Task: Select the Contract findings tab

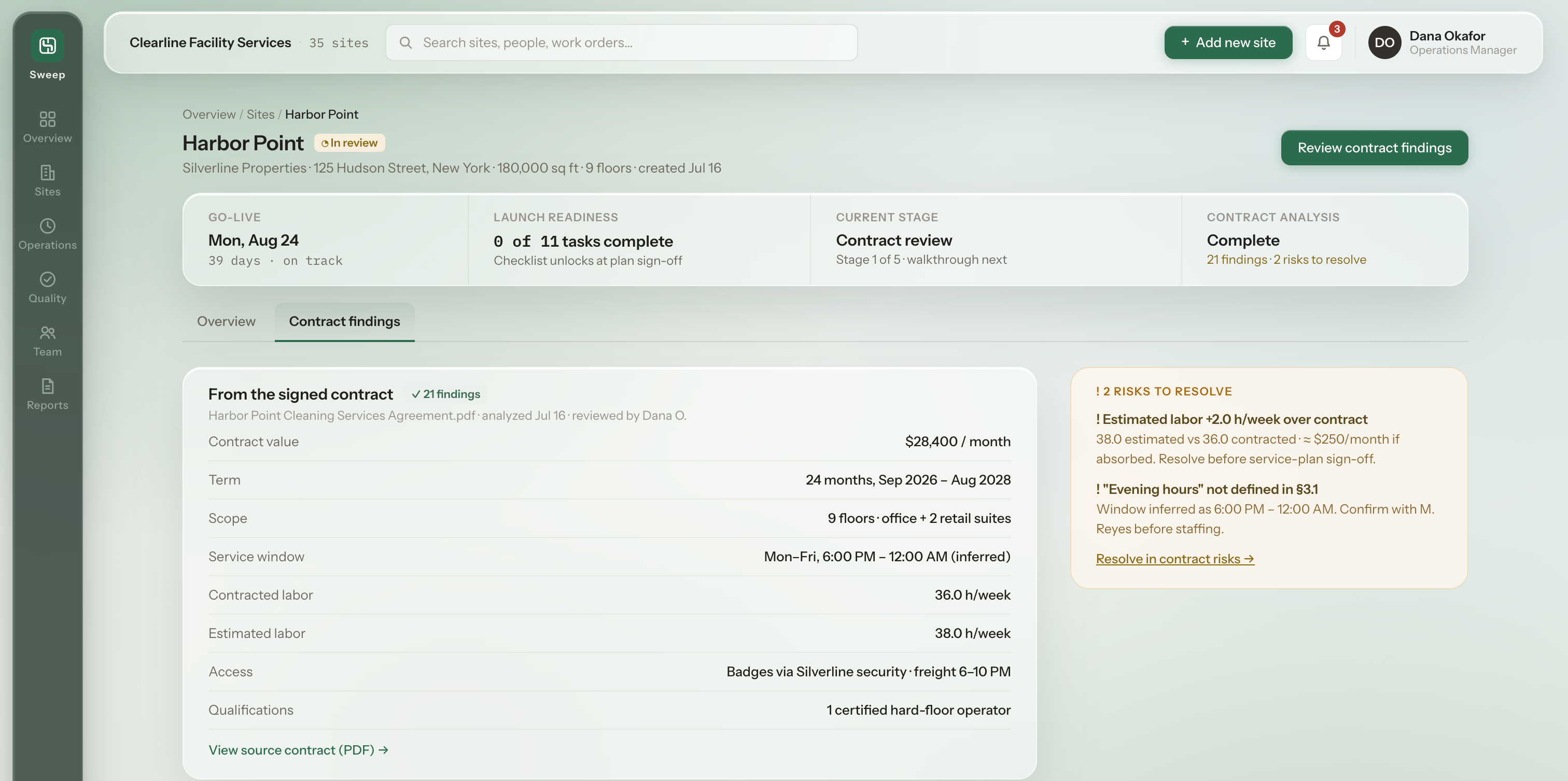Action: click(x=344, y=322)
